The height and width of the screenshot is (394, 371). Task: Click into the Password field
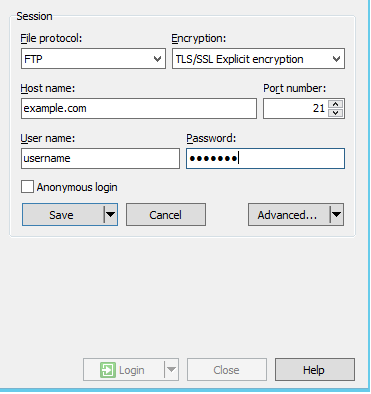[x=265, y=158]
